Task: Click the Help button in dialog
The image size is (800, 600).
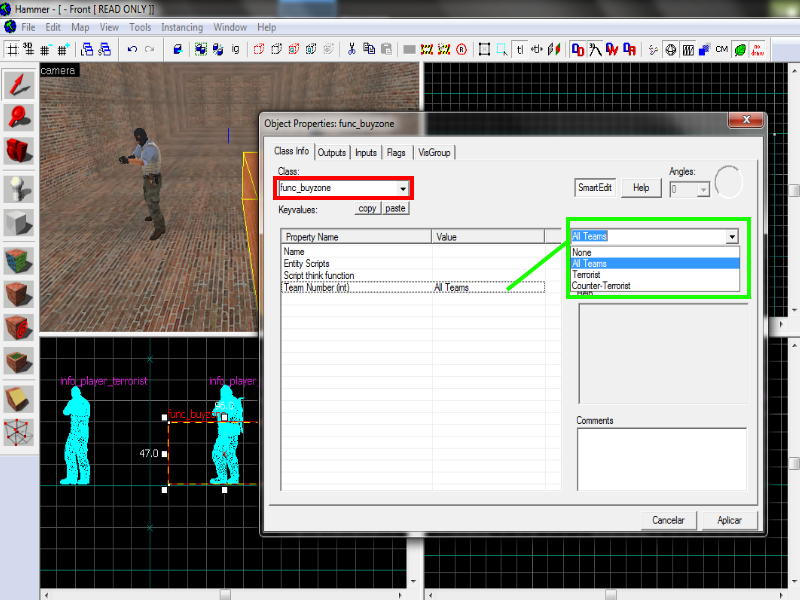Action: click(x=641, y=188)
